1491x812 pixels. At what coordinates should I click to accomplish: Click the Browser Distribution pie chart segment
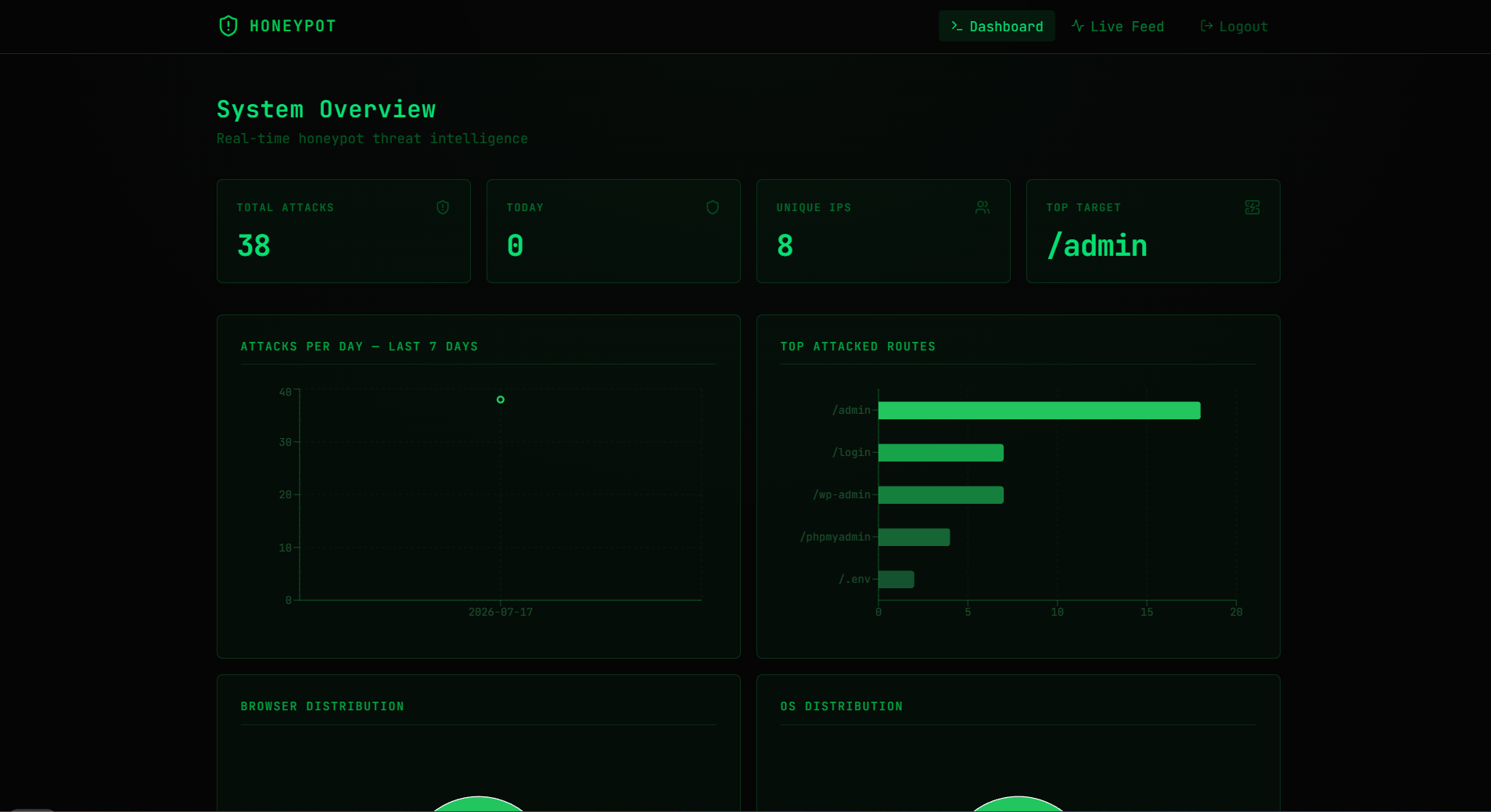[x=479, y=804]
